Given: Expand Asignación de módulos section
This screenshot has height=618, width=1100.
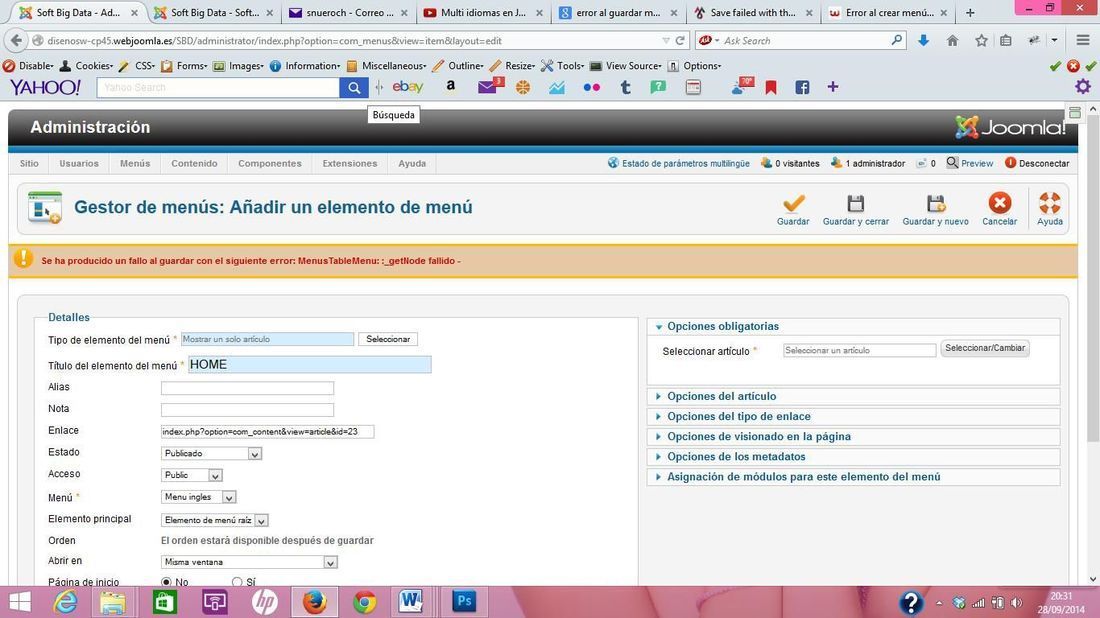Looking at the screenshot, I should tap(803, 477).
